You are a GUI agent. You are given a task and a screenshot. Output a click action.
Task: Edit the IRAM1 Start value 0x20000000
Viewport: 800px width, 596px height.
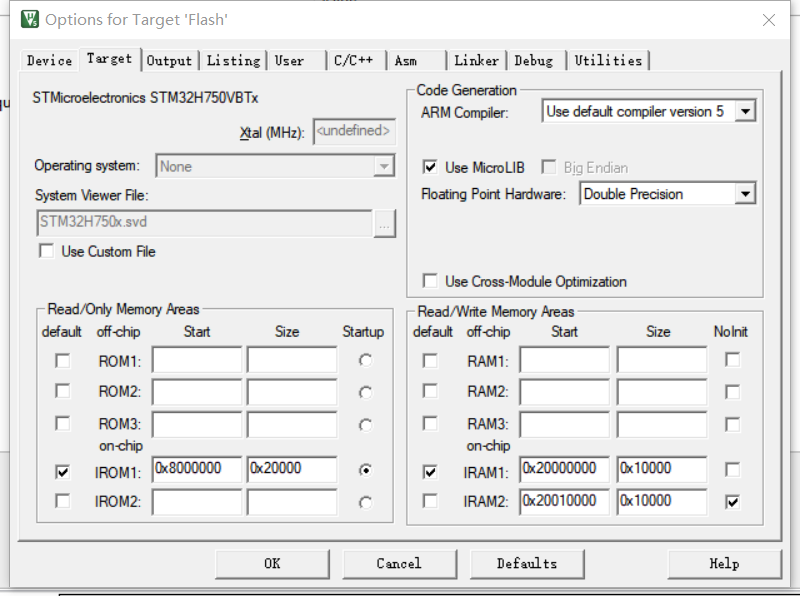point(565,469)
